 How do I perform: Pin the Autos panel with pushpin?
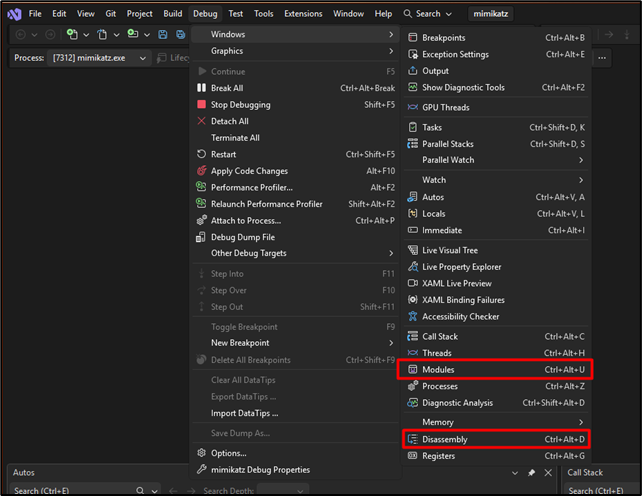point(531,473)
